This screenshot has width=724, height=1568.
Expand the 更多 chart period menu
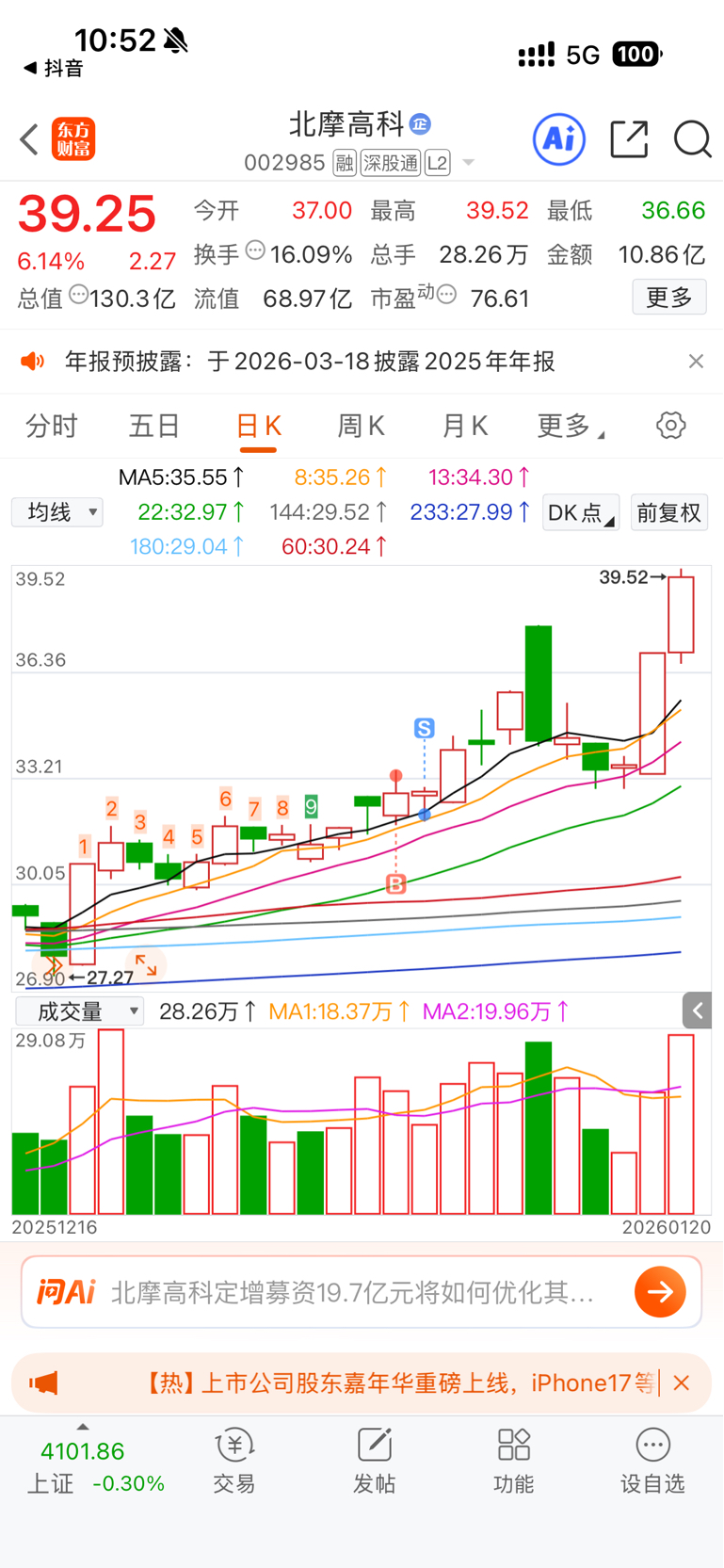click(570, 427)
